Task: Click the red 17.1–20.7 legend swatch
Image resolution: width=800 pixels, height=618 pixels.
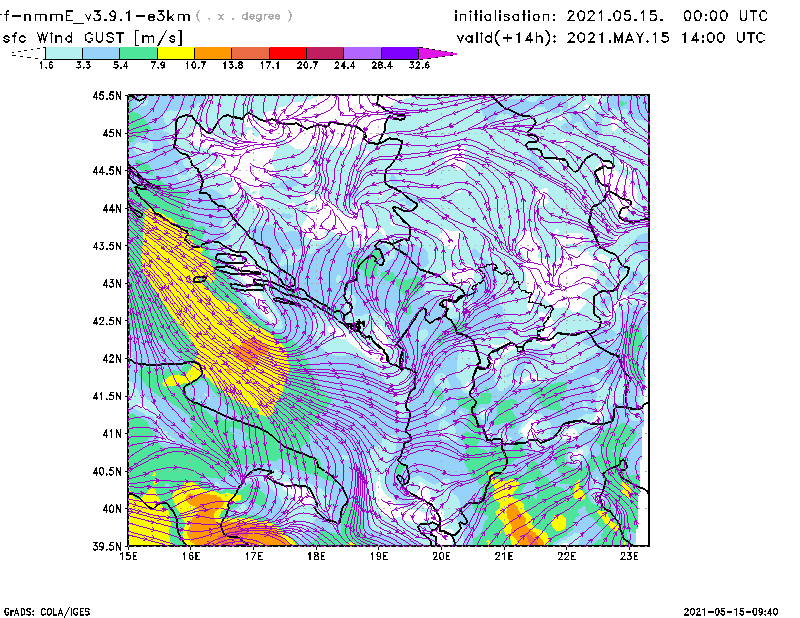Action: [x=288, y=53]
